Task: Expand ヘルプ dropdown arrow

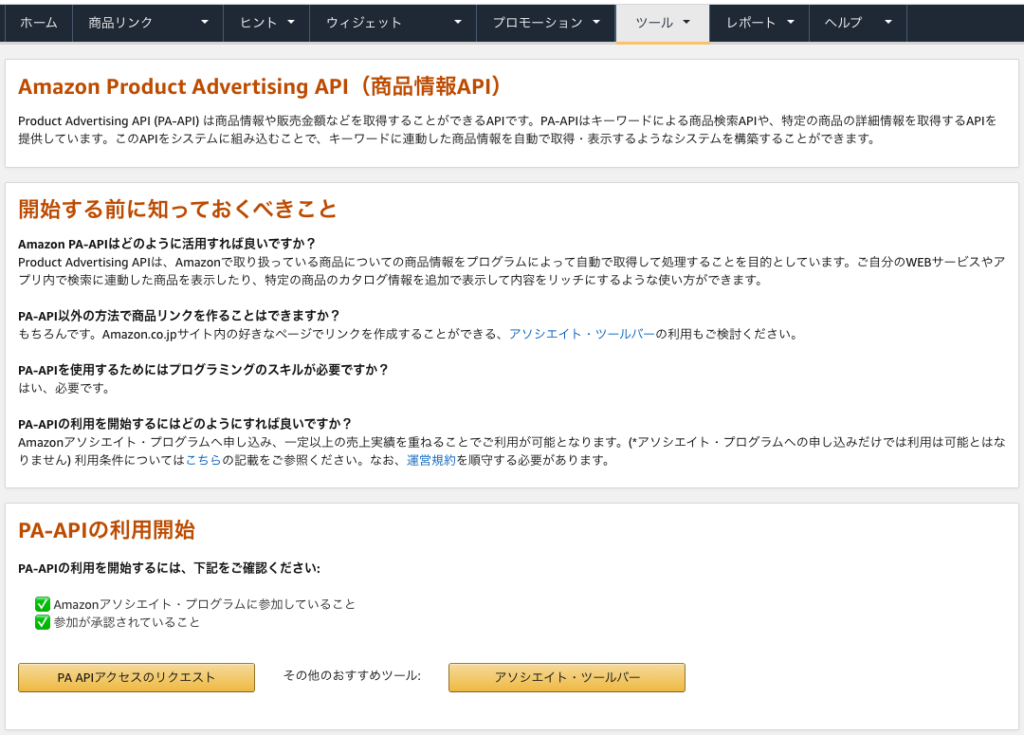Action: 888,22
